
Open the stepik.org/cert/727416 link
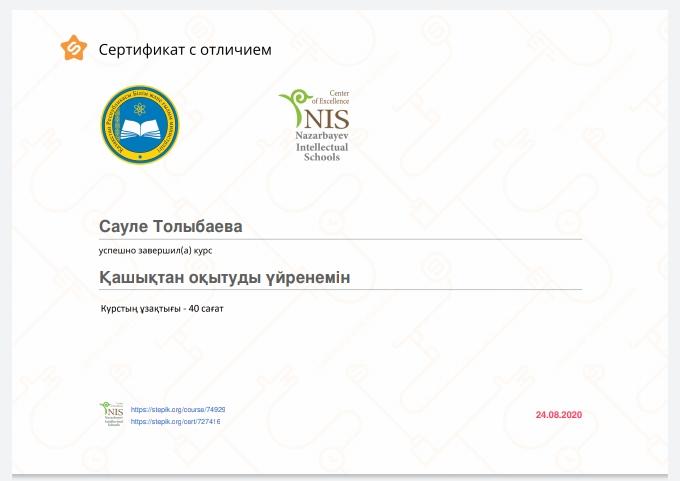(175, 422)
